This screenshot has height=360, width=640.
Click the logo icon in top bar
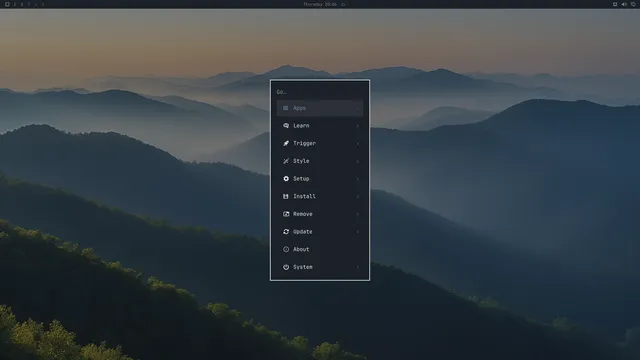pos(7,4)
